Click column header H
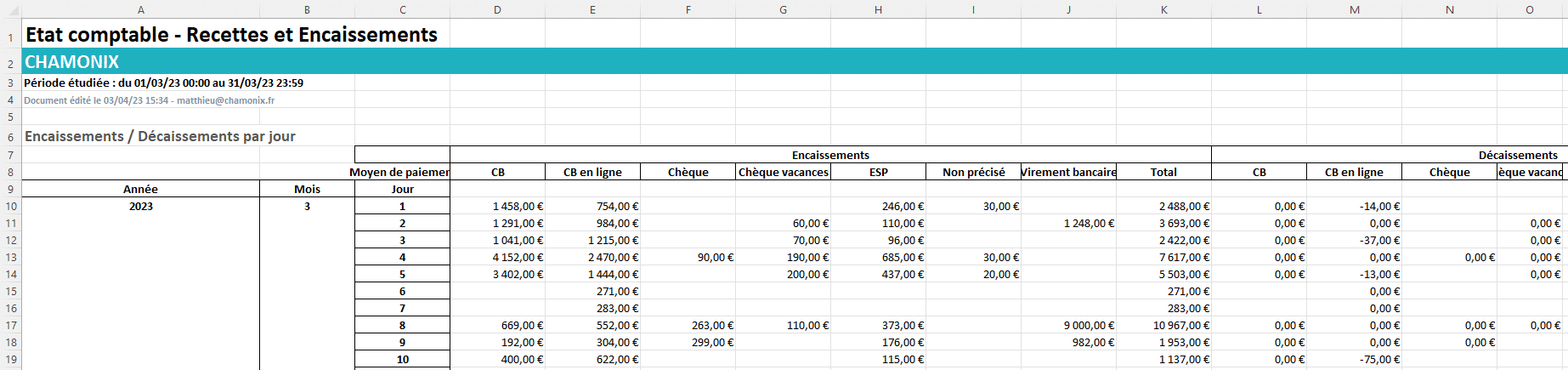Screen dimensions: 1568x370 pyautogui.click(x=878, y=9)
